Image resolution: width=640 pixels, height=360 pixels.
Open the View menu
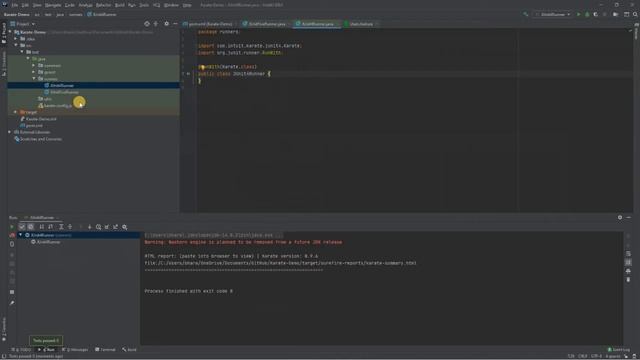tap(37, 5)
